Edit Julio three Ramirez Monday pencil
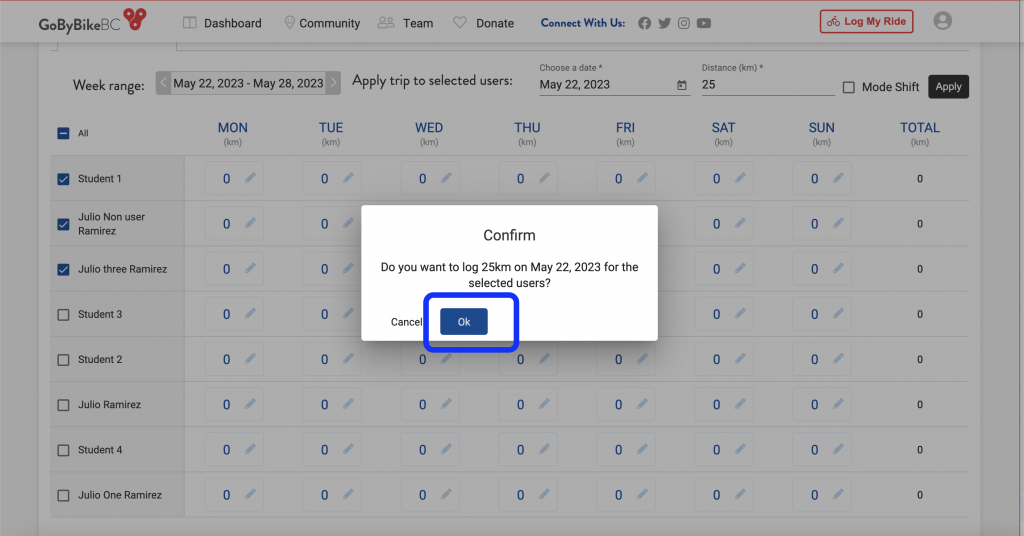This screenshot has width=1024, height=536. click(x=251, y=268)
